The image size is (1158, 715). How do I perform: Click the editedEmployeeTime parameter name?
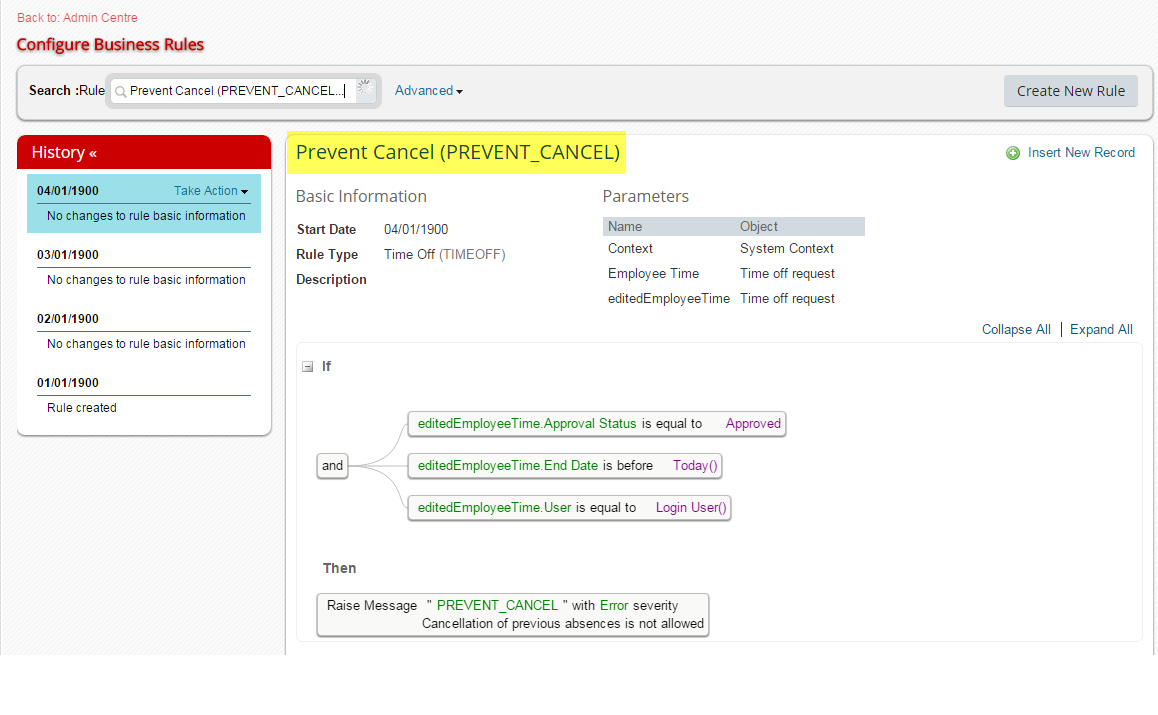pyautogui.click(x=668, y=298)
